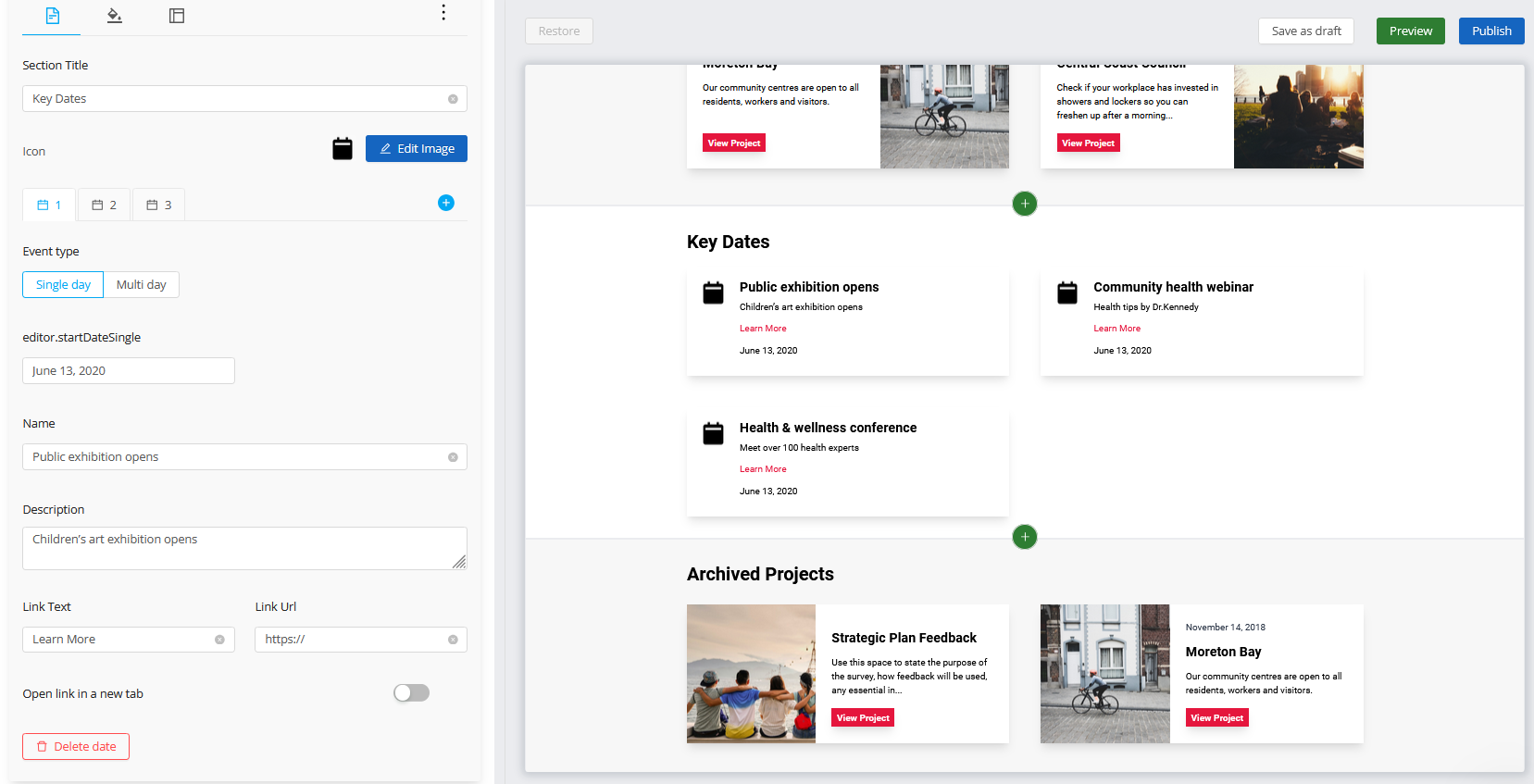Toggle Open link in a new tab
The image size is (1534, 784).
click(412, 693)
